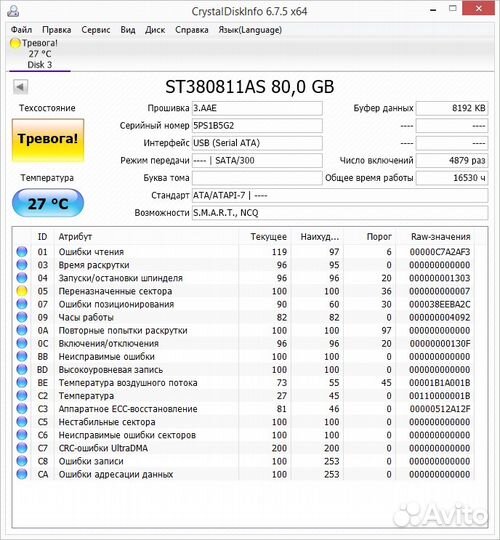500x540 pixels.
Task: Click the Общее время работы value 16530 ч
Action: [x=452, y=178]
